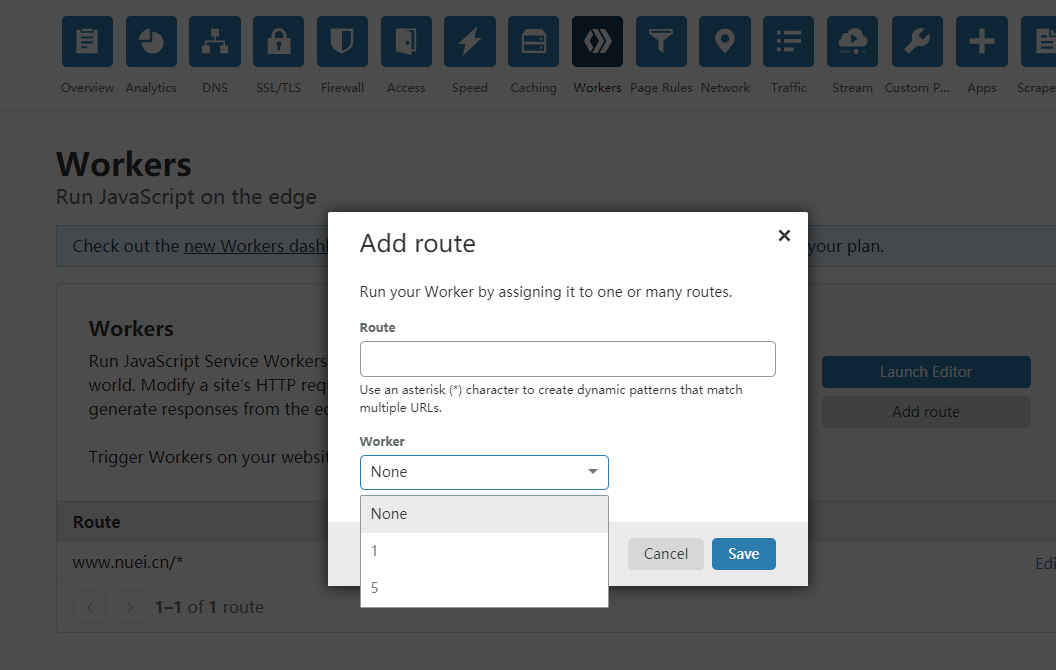Screen dimensions: 1056x670
Task: Go to the DNS settings icon
Action: click(x=215, y=42)
